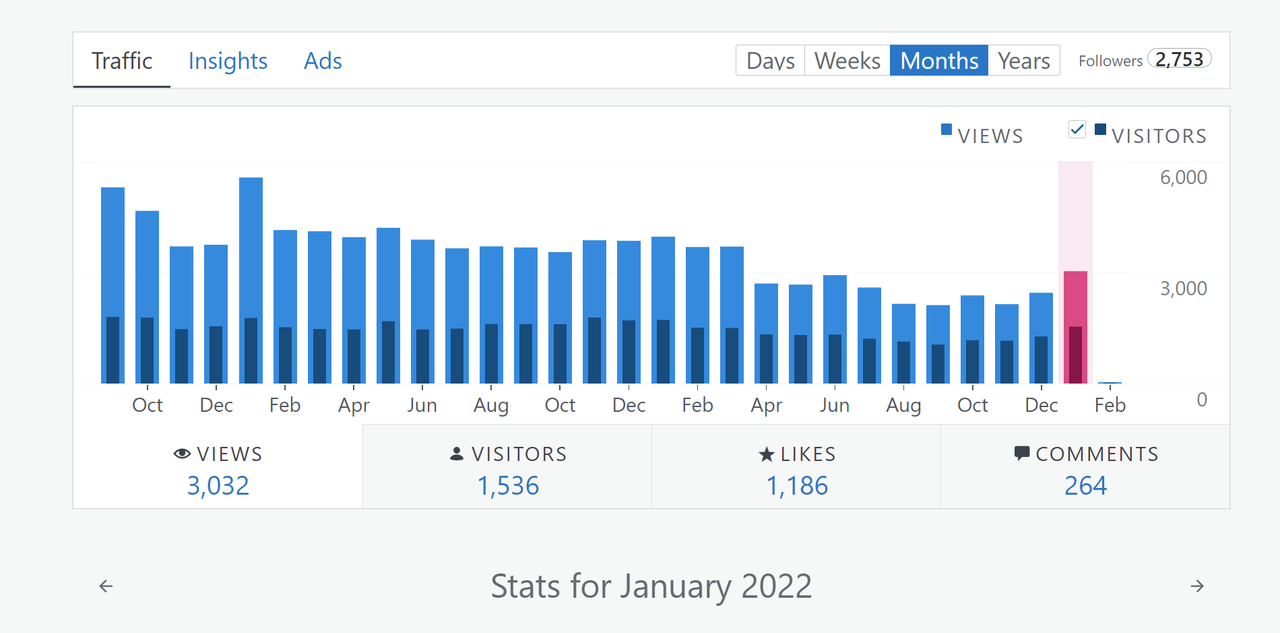This screenshot has height=633, width=1280.
Task: Show stats by Weeks
Action: 847,60
